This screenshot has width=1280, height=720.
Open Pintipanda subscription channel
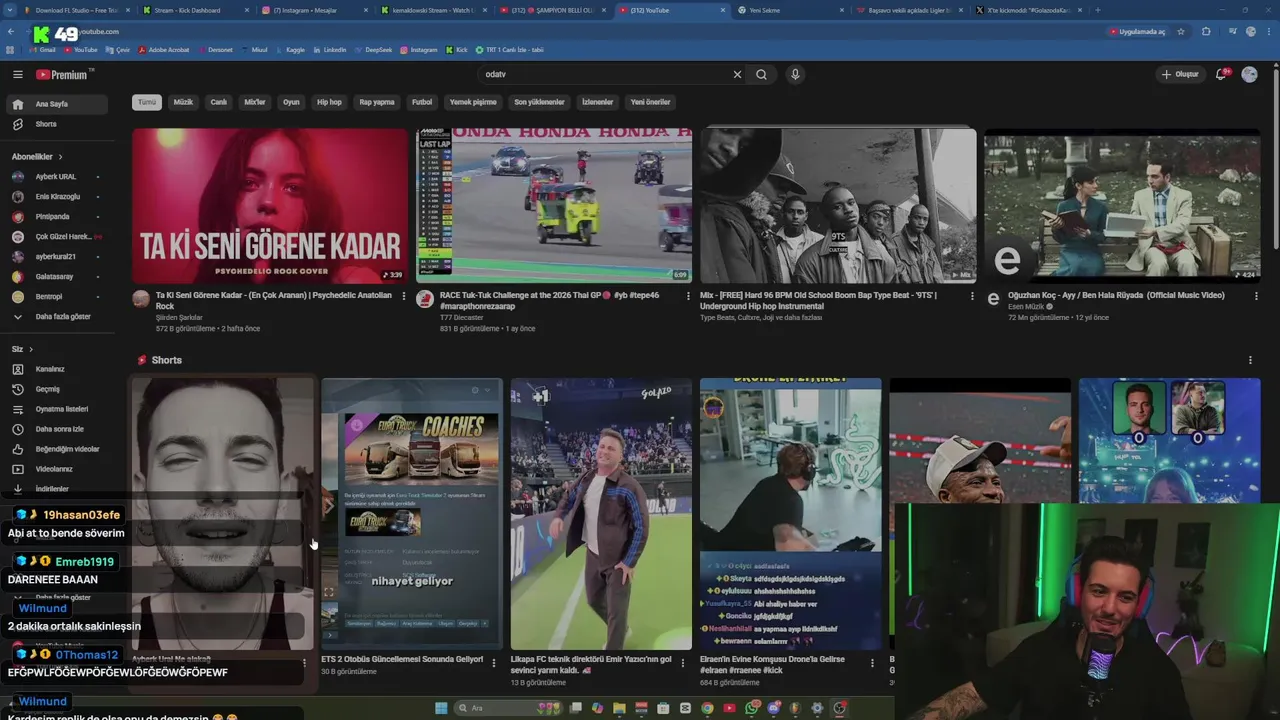(57, 216)
